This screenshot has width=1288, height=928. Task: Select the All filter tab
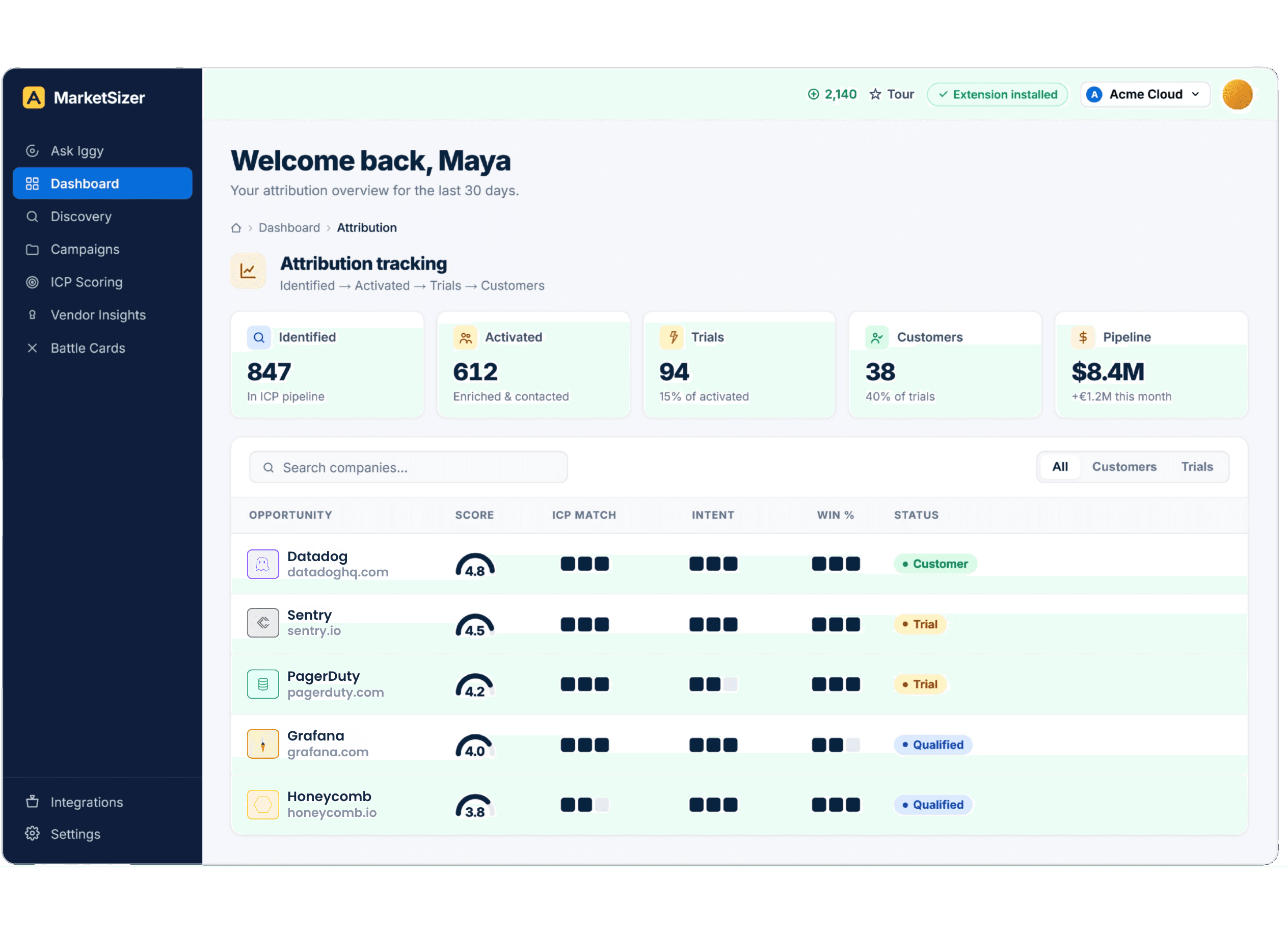[x=1060, y=467]
